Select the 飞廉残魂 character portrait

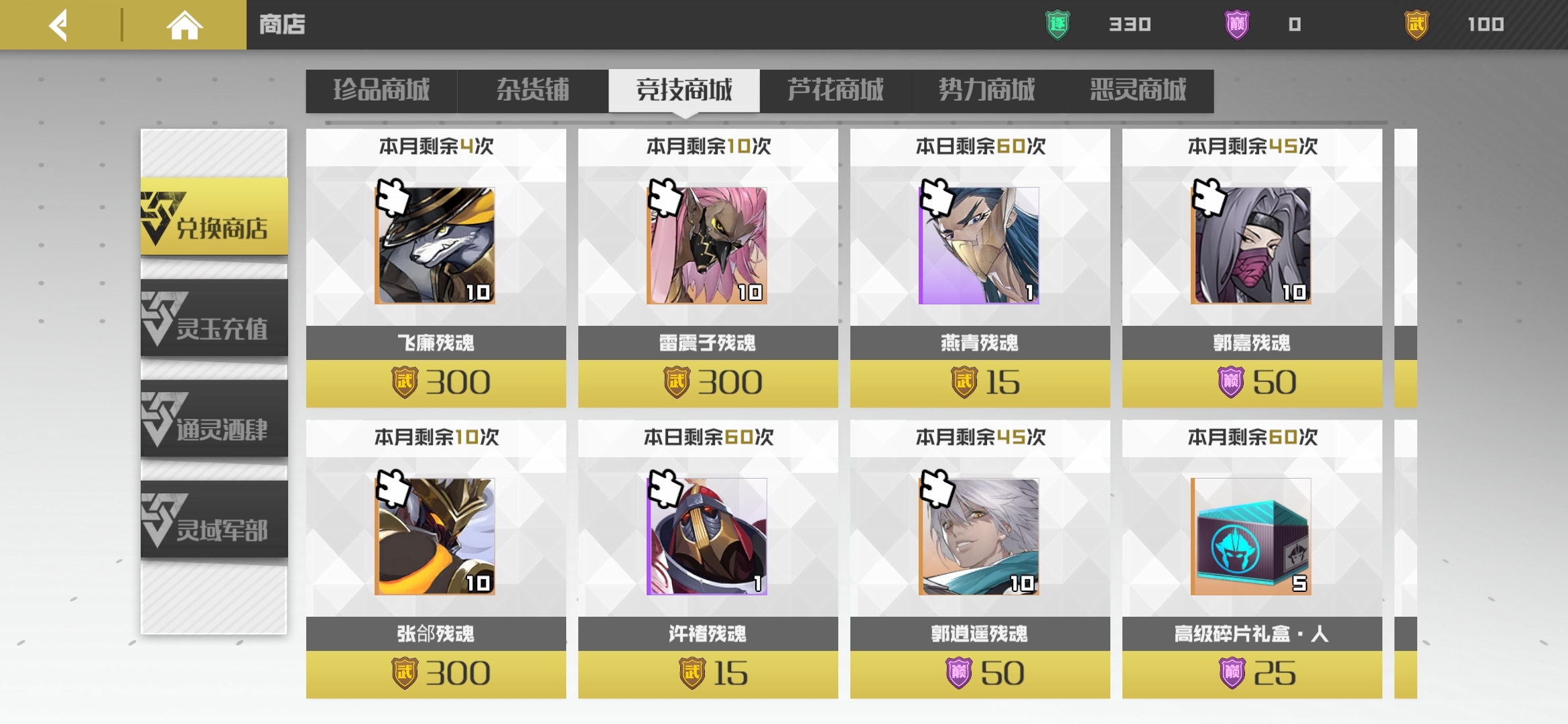435,245
